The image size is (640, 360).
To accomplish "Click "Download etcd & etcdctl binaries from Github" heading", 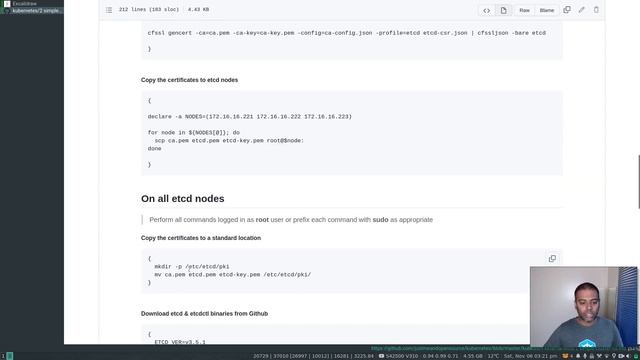I will tap(204, 314).
